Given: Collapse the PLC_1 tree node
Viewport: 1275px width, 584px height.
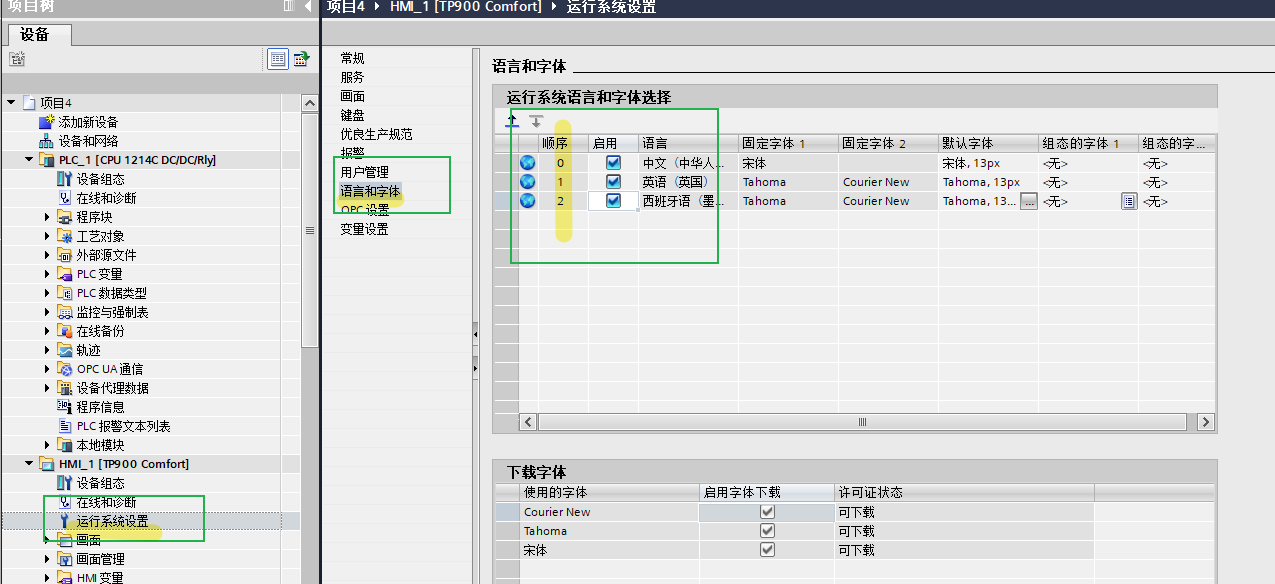Looking at the screenshot, I should point(27,160).
